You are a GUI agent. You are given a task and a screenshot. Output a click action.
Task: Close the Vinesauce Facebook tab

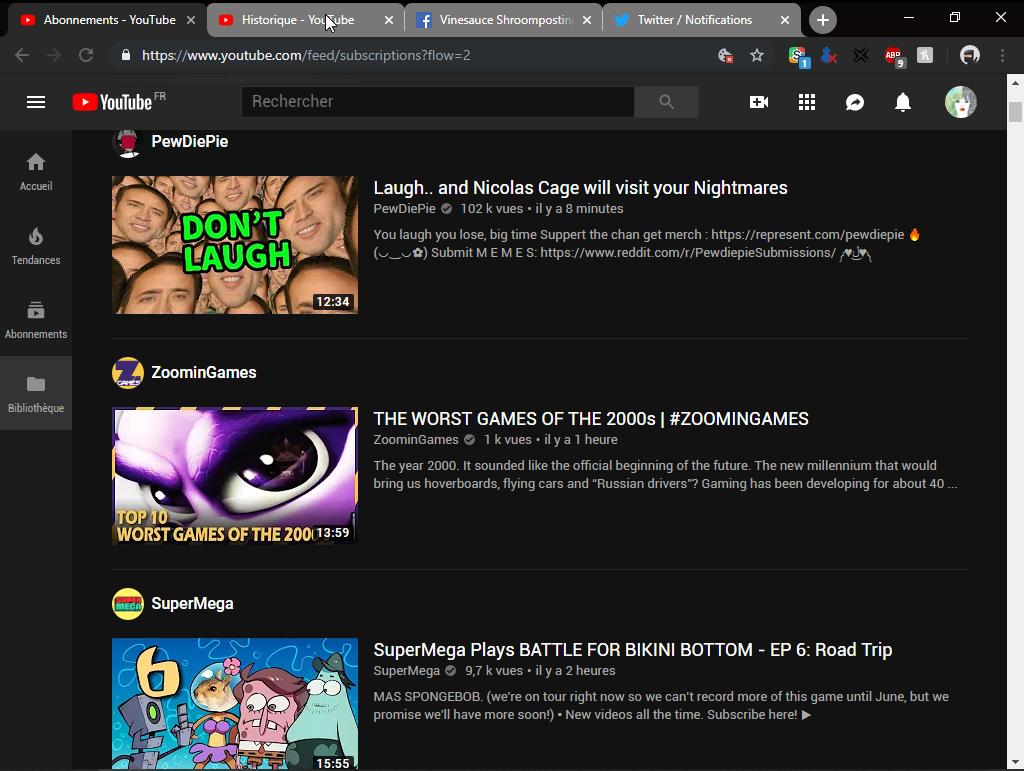pyautogui.click(x=587, y=20)
